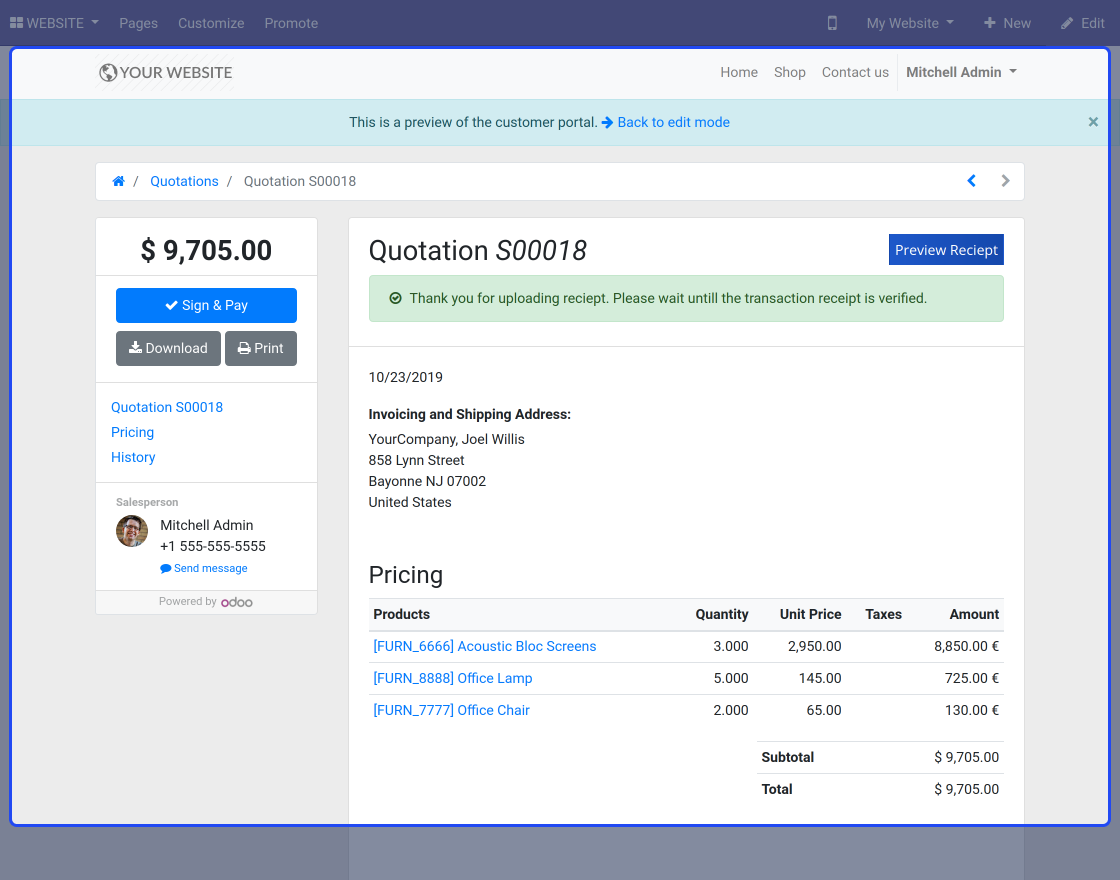Click the New content button
Viewport: 1120px width, 880px height.
pyautogui.click(x=1007, y=23)
